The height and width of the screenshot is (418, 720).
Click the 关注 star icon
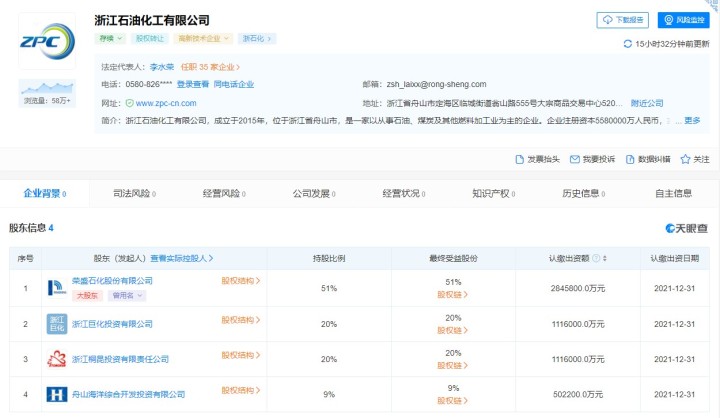[685, 159]
